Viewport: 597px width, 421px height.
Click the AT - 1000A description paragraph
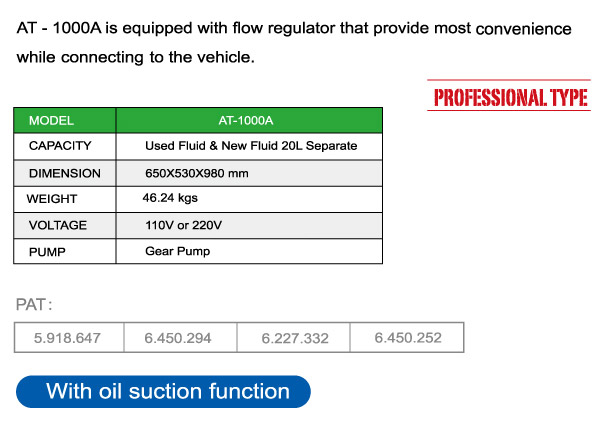coord(294,43)
